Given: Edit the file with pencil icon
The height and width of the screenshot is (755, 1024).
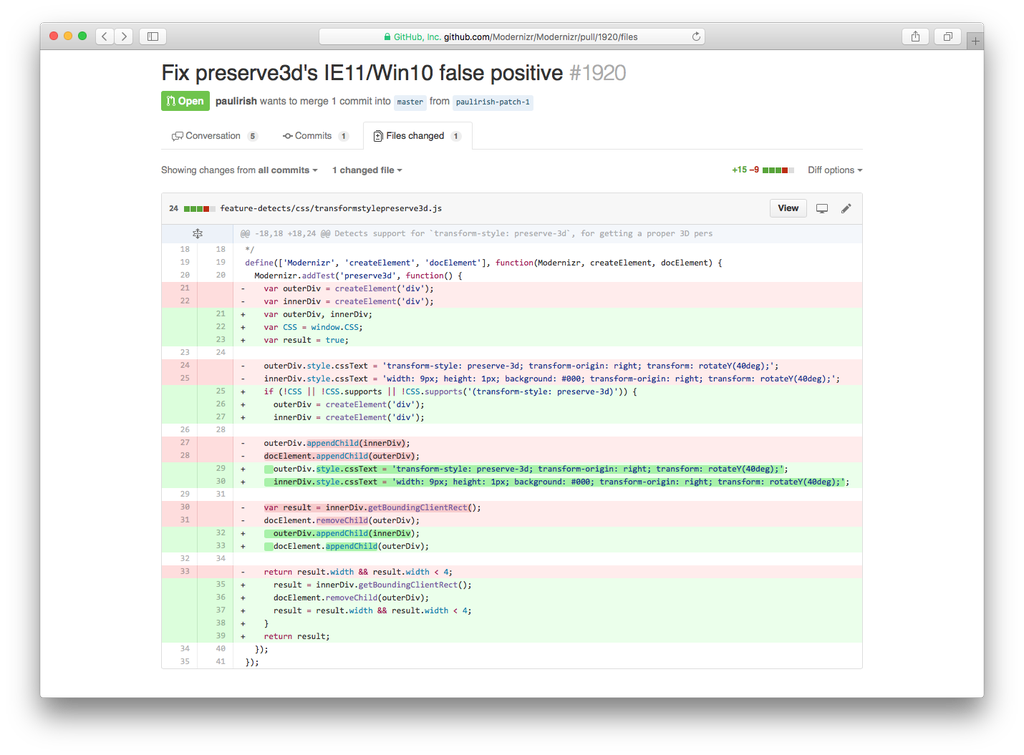Looking at the screenshot, I should (846, 208).
